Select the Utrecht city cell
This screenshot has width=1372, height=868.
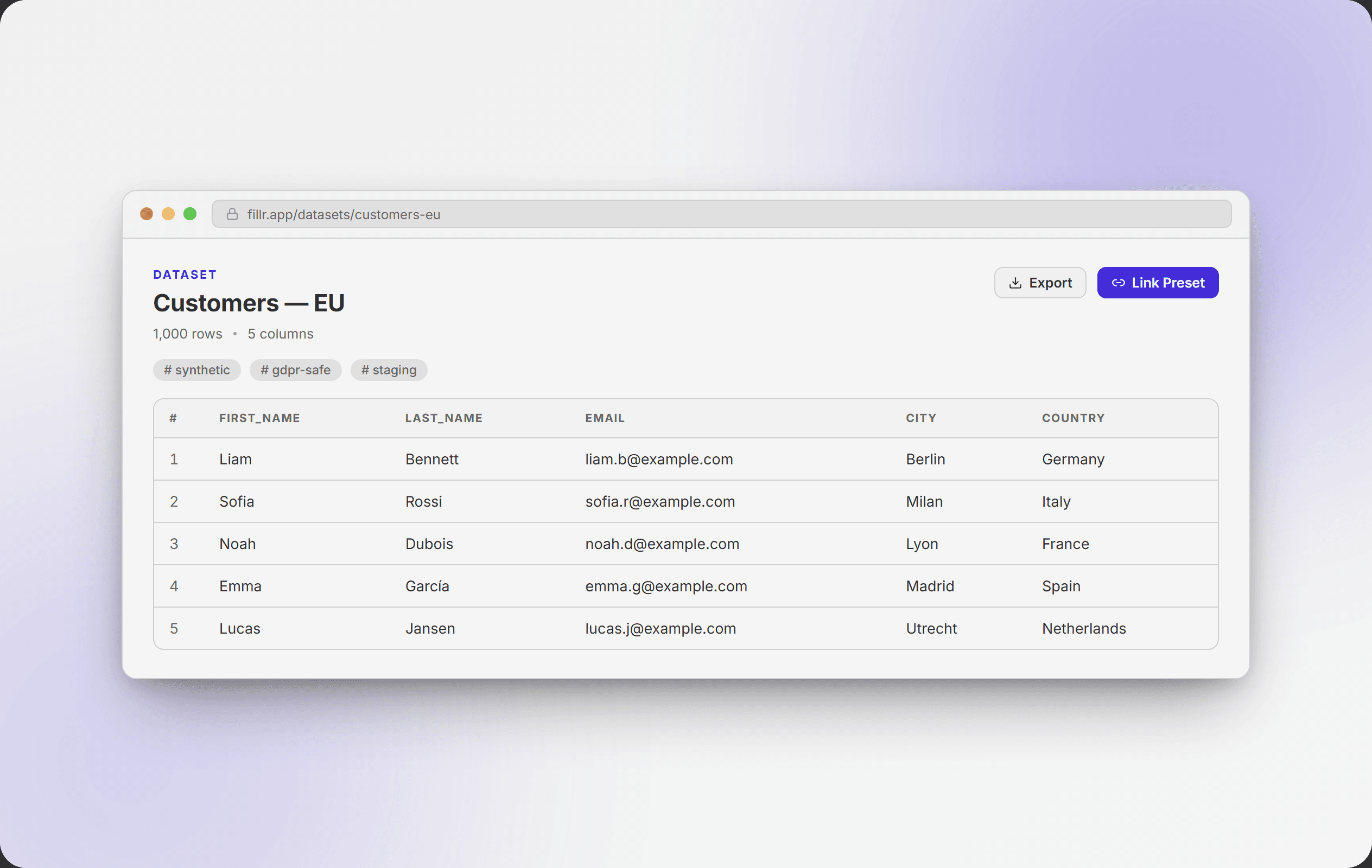[x=931, y=628]
